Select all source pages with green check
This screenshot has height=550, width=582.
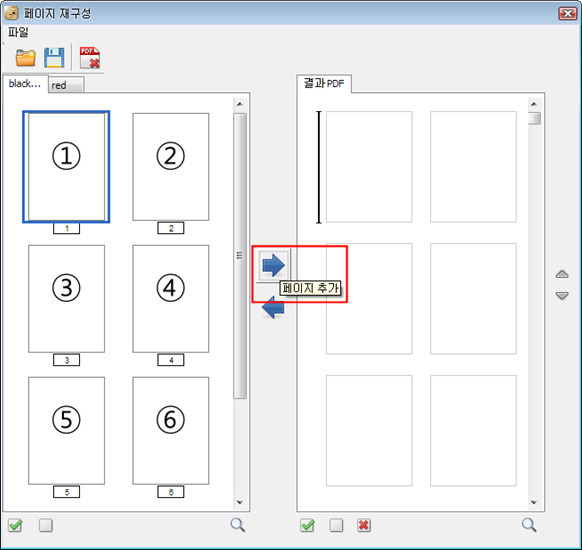pos(15,525)
